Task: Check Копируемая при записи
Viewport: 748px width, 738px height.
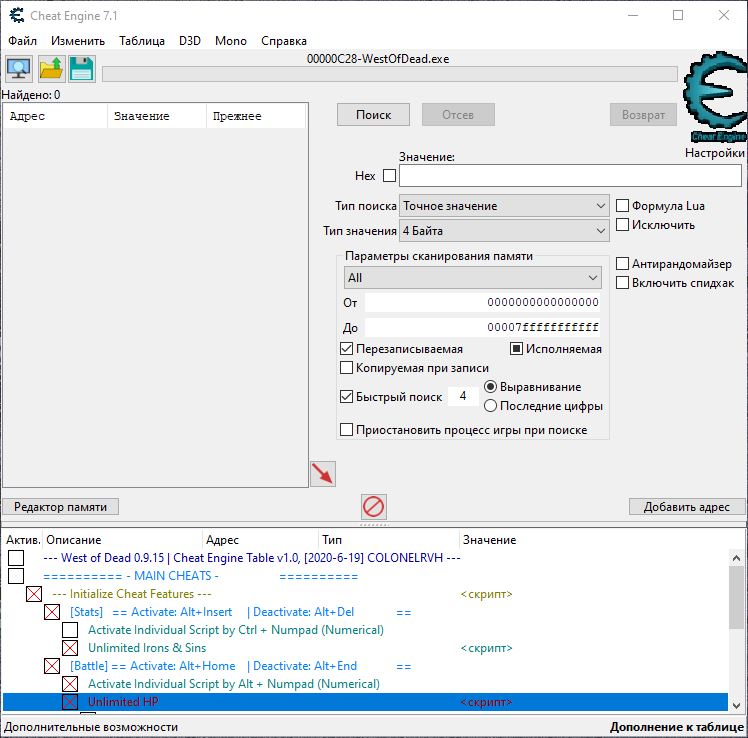Action: [346, 368]
